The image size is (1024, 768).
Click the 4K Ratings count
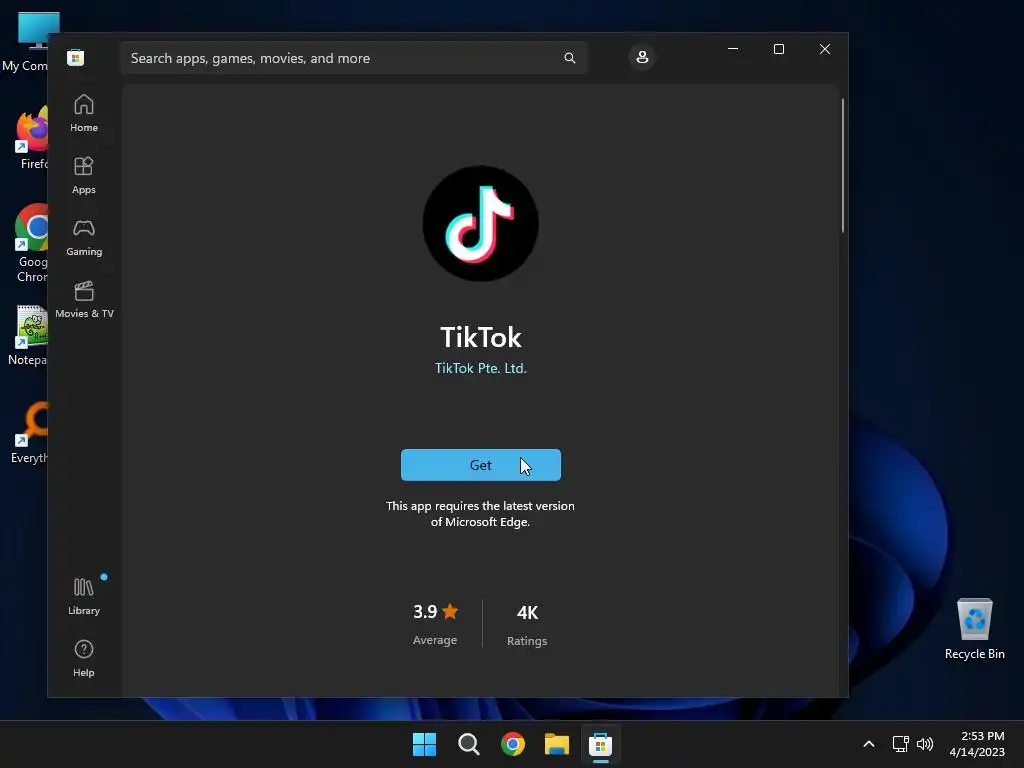[527, 624]
